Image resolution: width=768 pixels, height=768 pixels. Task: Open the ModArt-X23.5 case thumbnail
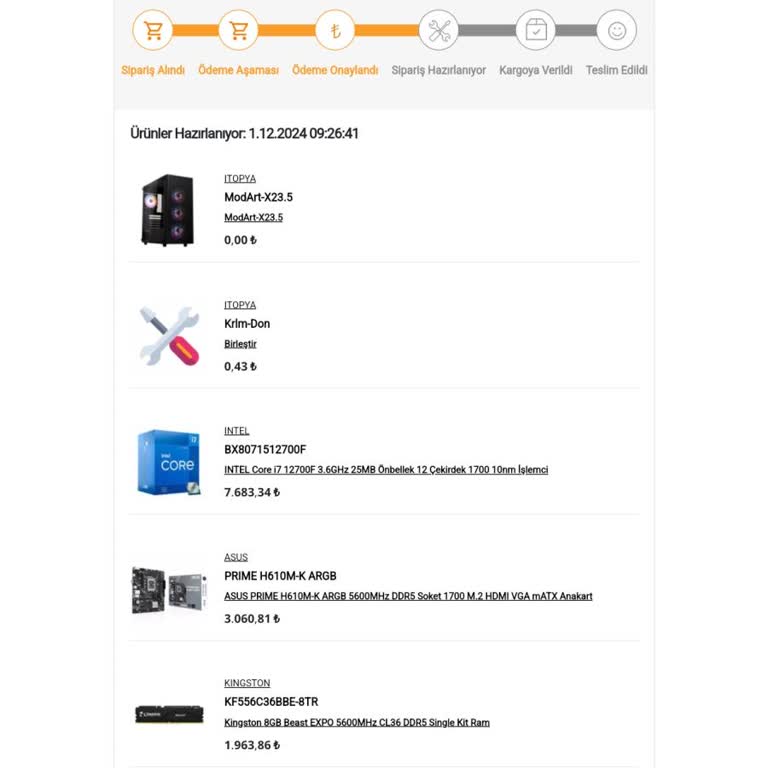point(168,210)
